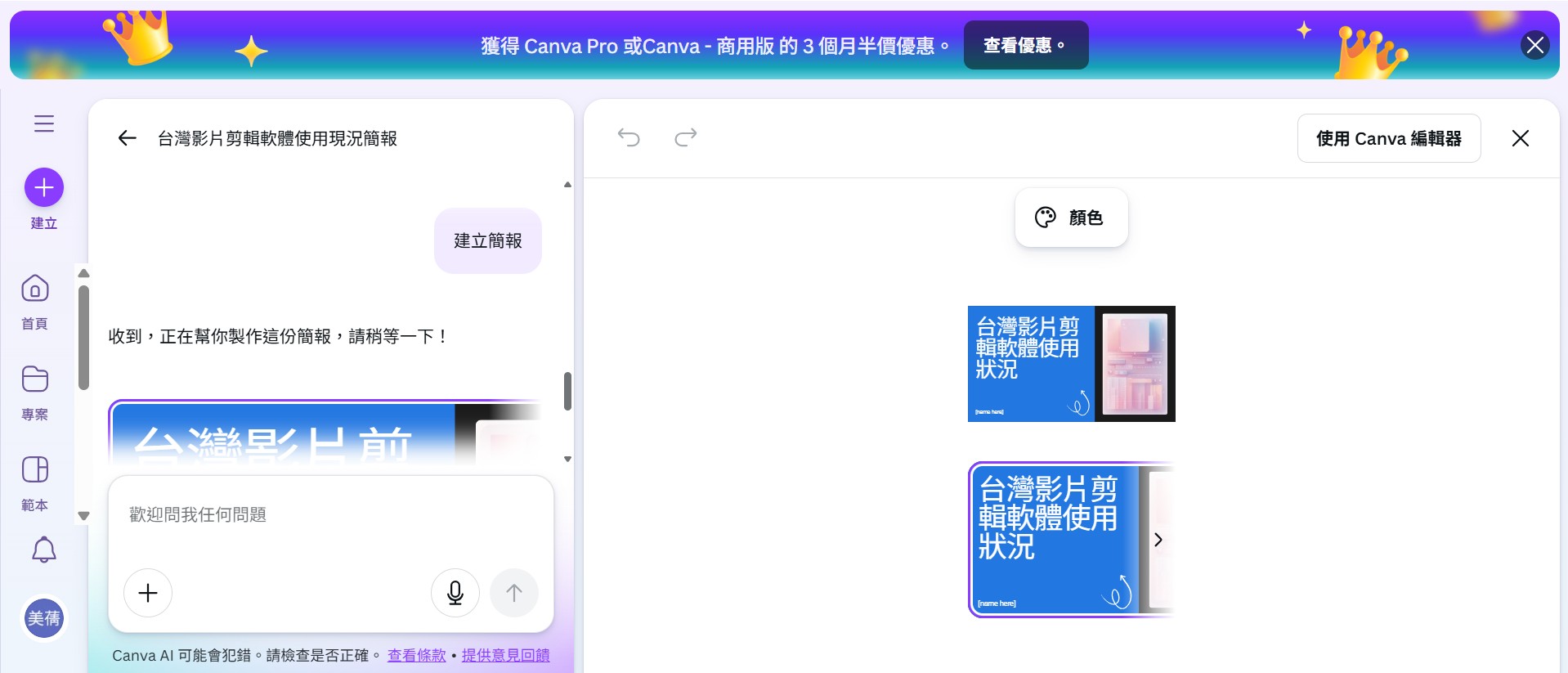Go back with arrow beside chat title
This screenshot has width=1568, height=673.
pos(127,138)
